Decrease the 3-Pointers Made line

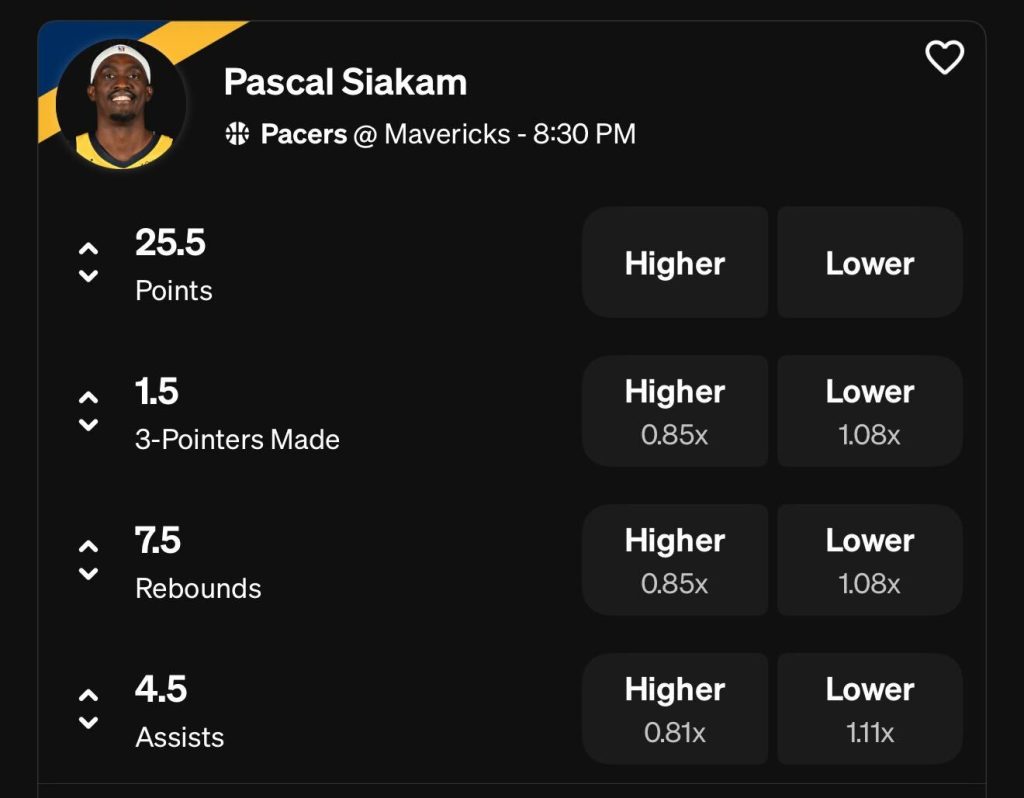pos(88,426)
